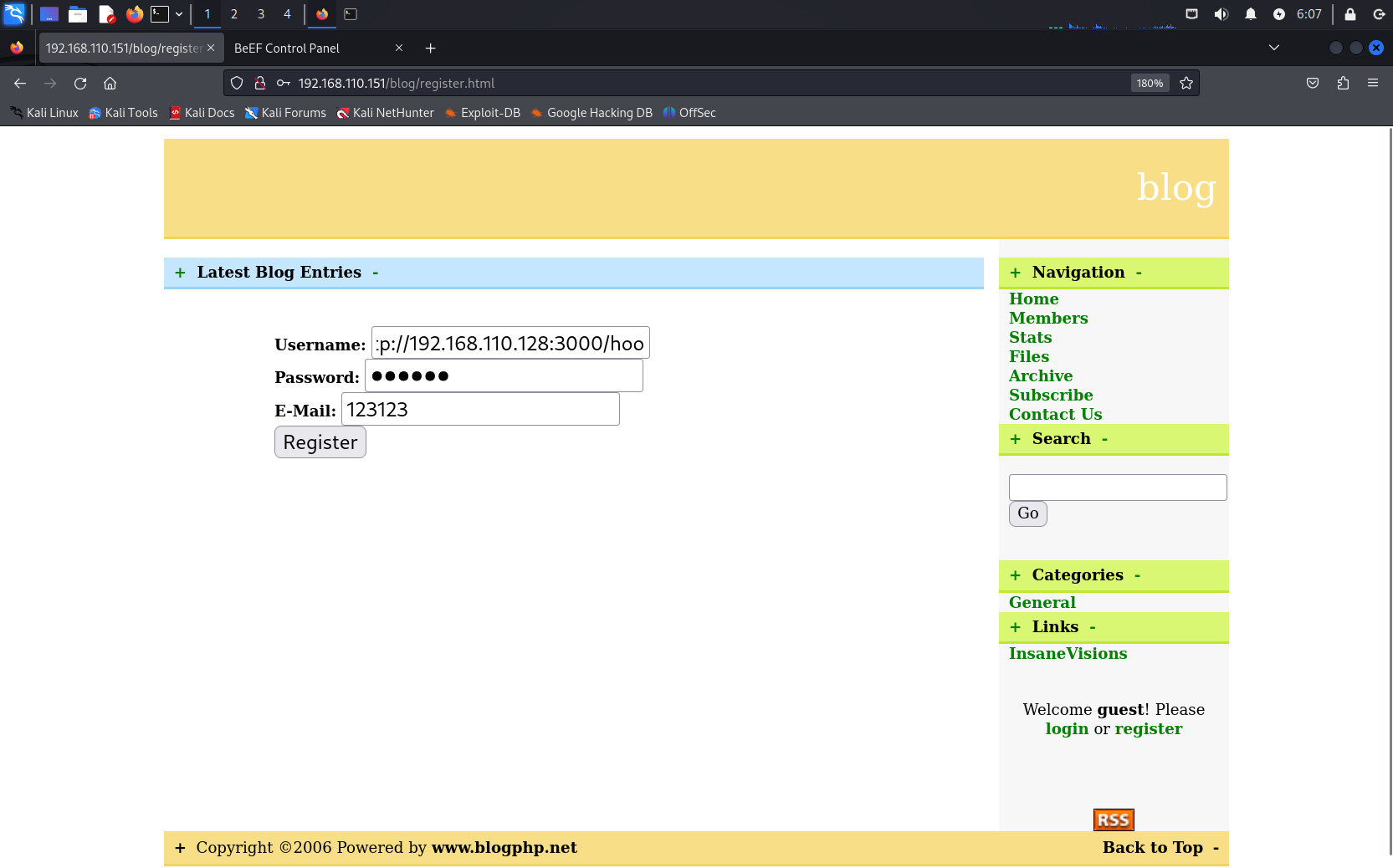Bookmark this page with star icon
Screen dimensions: 1393x868
[x=1186, y=84]
